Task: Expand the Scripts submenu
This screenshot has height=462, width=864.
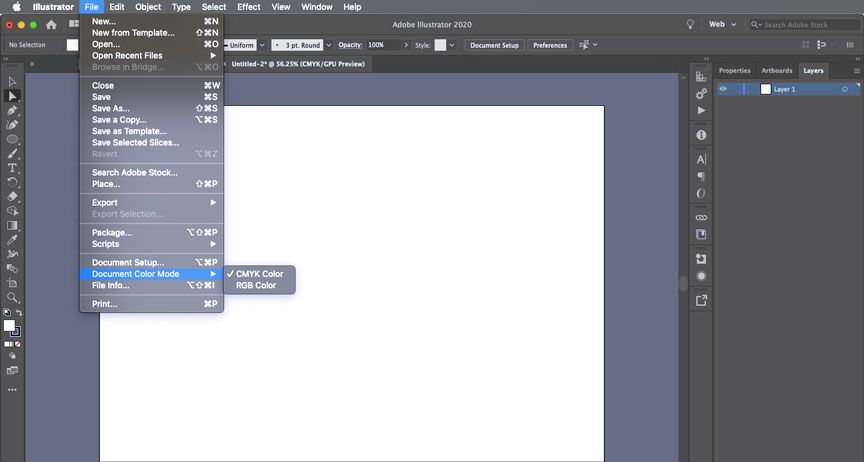Action: 152,244
